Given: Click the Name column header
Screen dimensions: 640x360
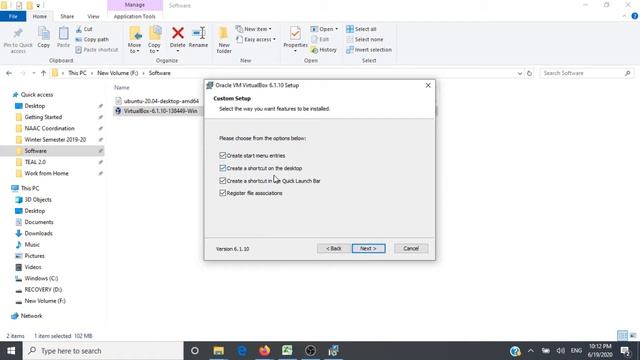Looking at the screenshot, I should pyautogui.click(x=122, y=87).
